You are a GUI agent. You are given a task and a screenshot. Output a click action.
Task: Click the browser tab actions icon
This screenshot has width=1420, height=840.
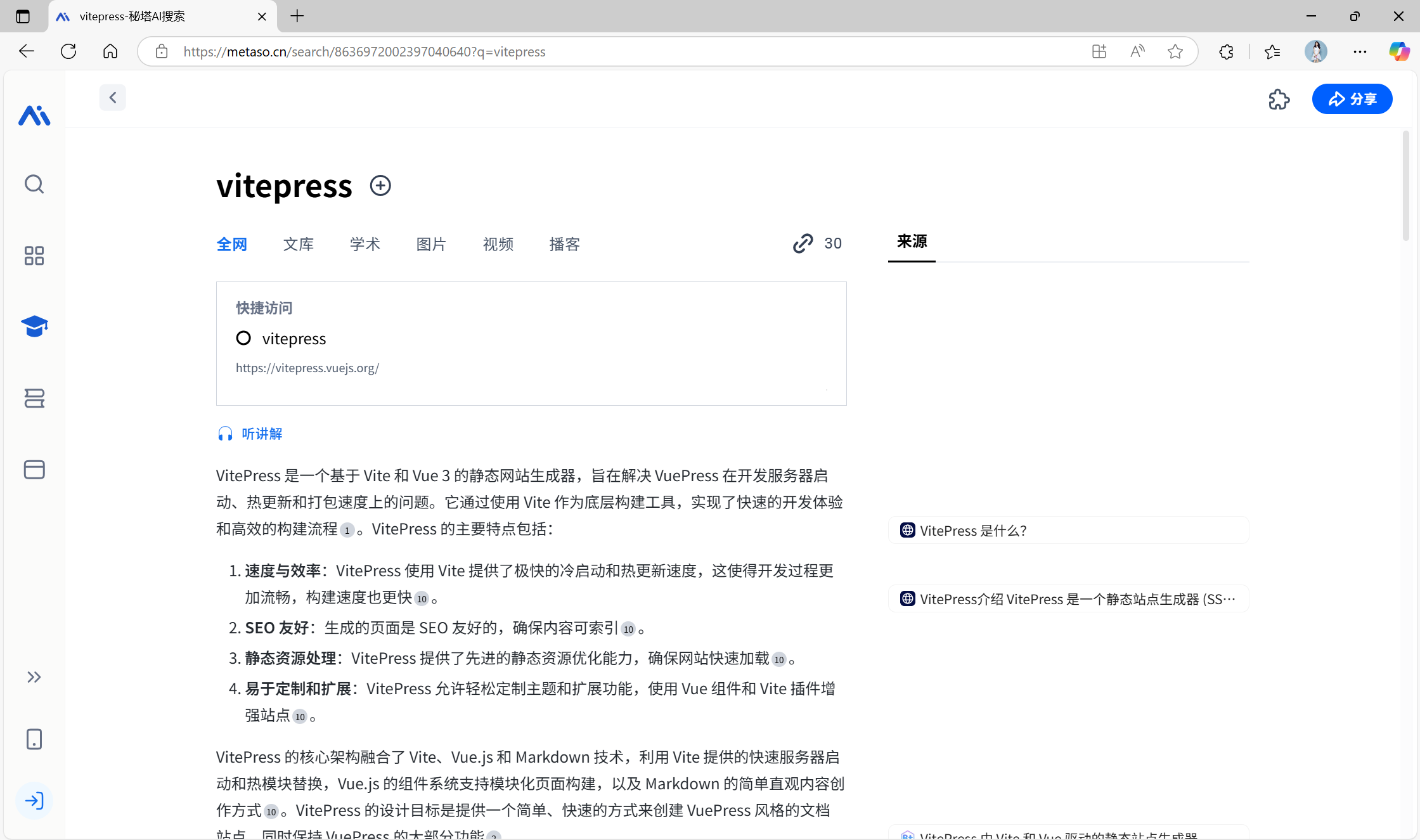(x=23, y=16)
